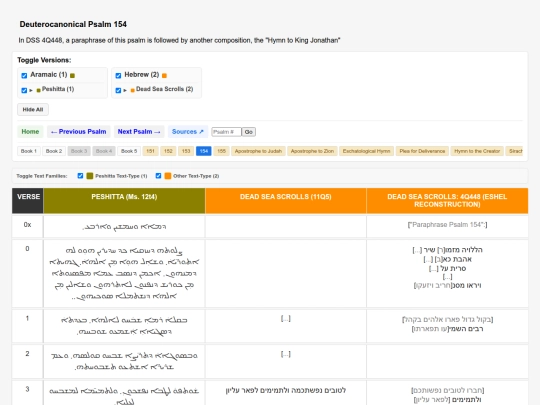Toggle the Hebrew (2) checkbox
This screenshot has height=405, width=540.
[118, 75]
